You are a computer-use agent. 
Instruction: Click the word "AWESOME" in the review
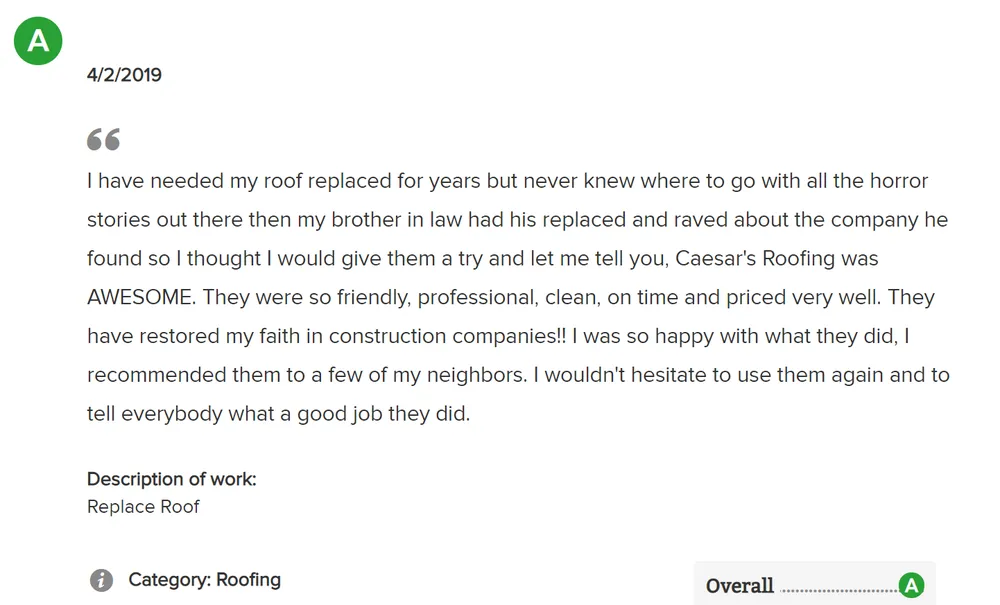pos(141,298)
